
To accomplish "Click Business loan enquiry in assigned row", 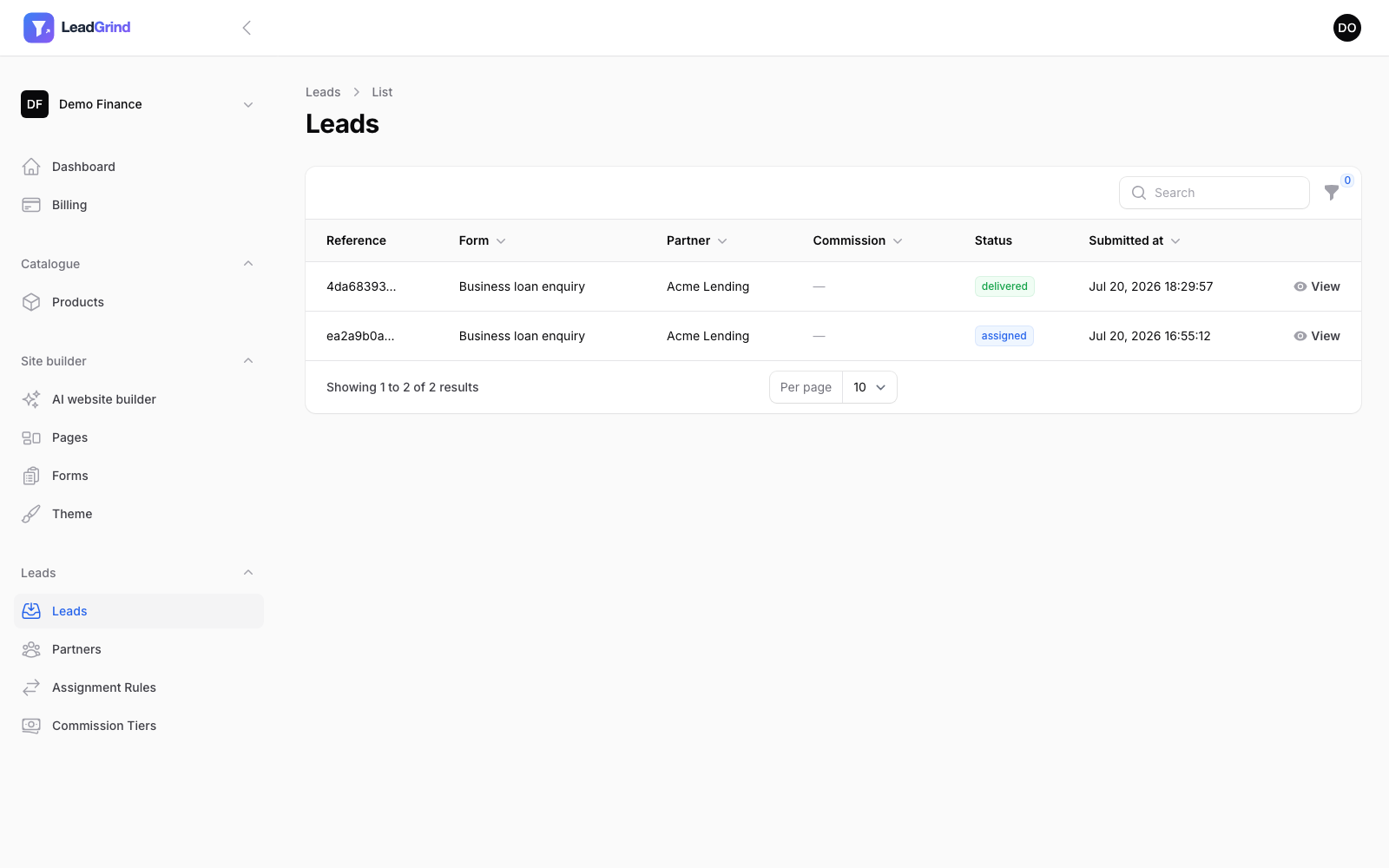I will tap(522, 336).
